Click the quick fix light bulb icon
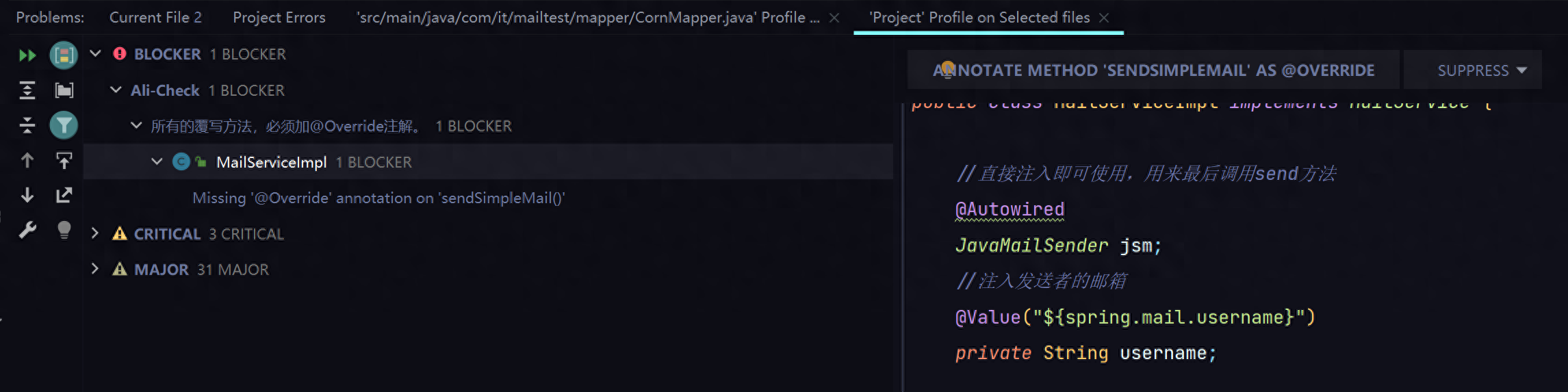The width and height of the screenshot is (1568, 392). tap(64, 231)
